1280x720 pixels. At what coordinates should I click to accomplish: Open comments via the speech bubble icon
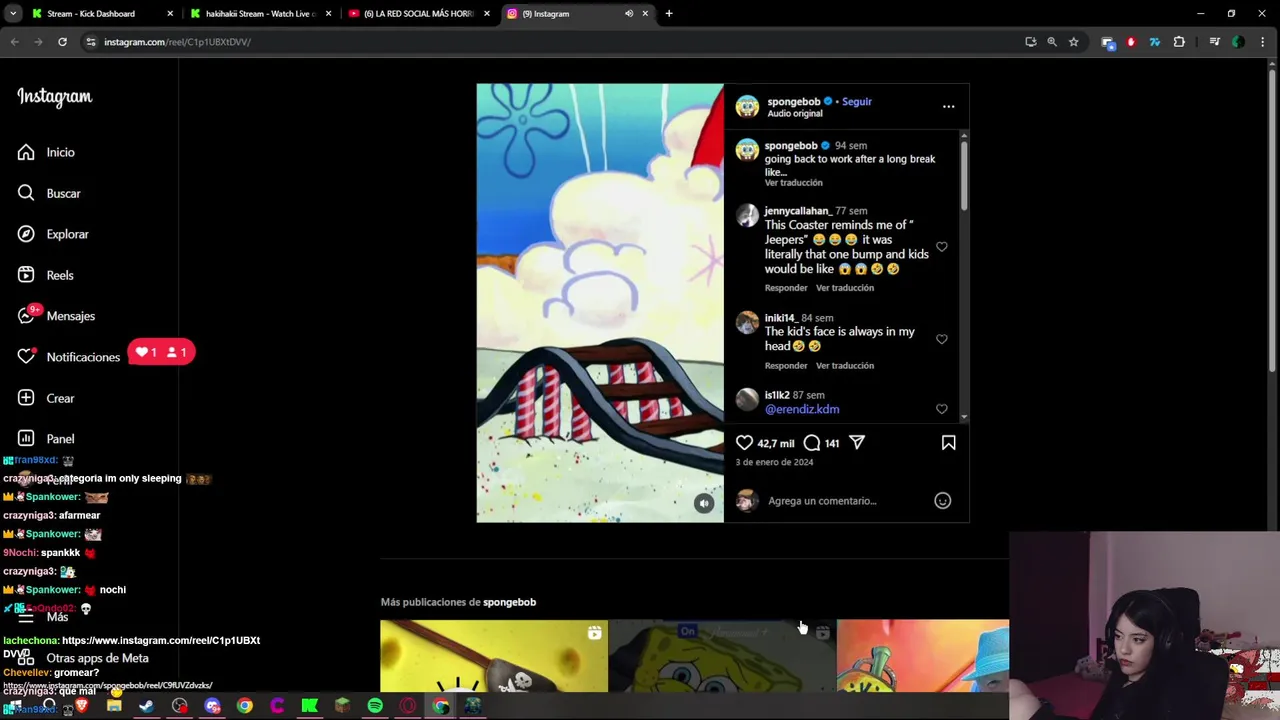[x=812, y=443]
